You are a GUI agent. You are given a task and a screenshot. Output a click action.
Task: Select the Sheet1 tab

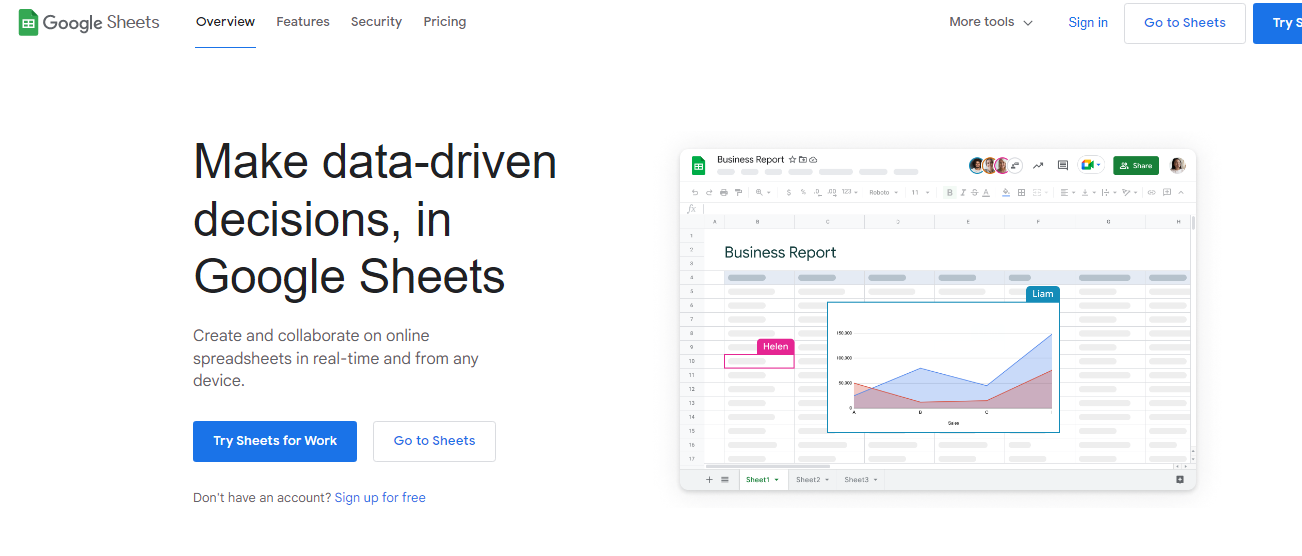tap(762, 480)
